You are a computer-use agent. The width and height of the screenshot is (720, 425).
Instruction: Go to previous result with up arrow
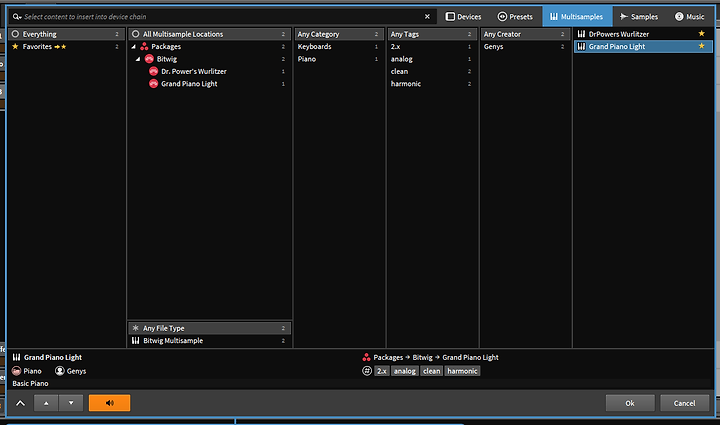(x=46, y=403)
